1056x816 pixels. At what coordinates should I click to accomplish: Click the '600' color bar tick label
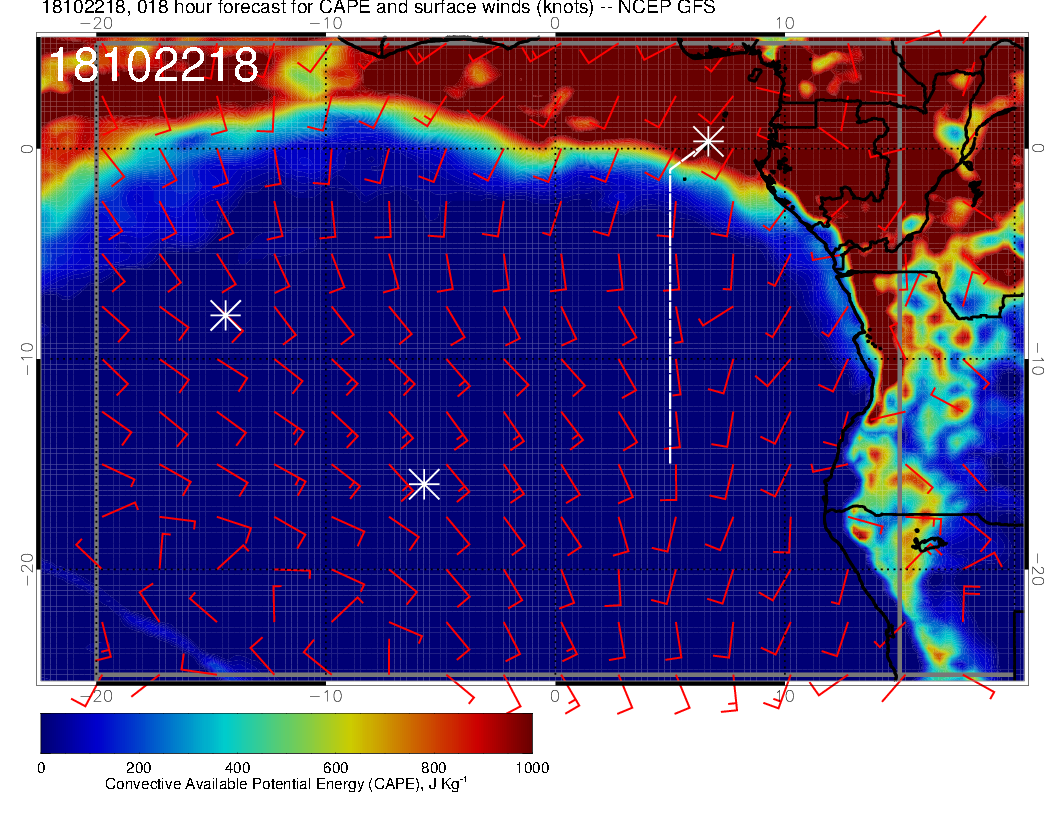(335, 768)
